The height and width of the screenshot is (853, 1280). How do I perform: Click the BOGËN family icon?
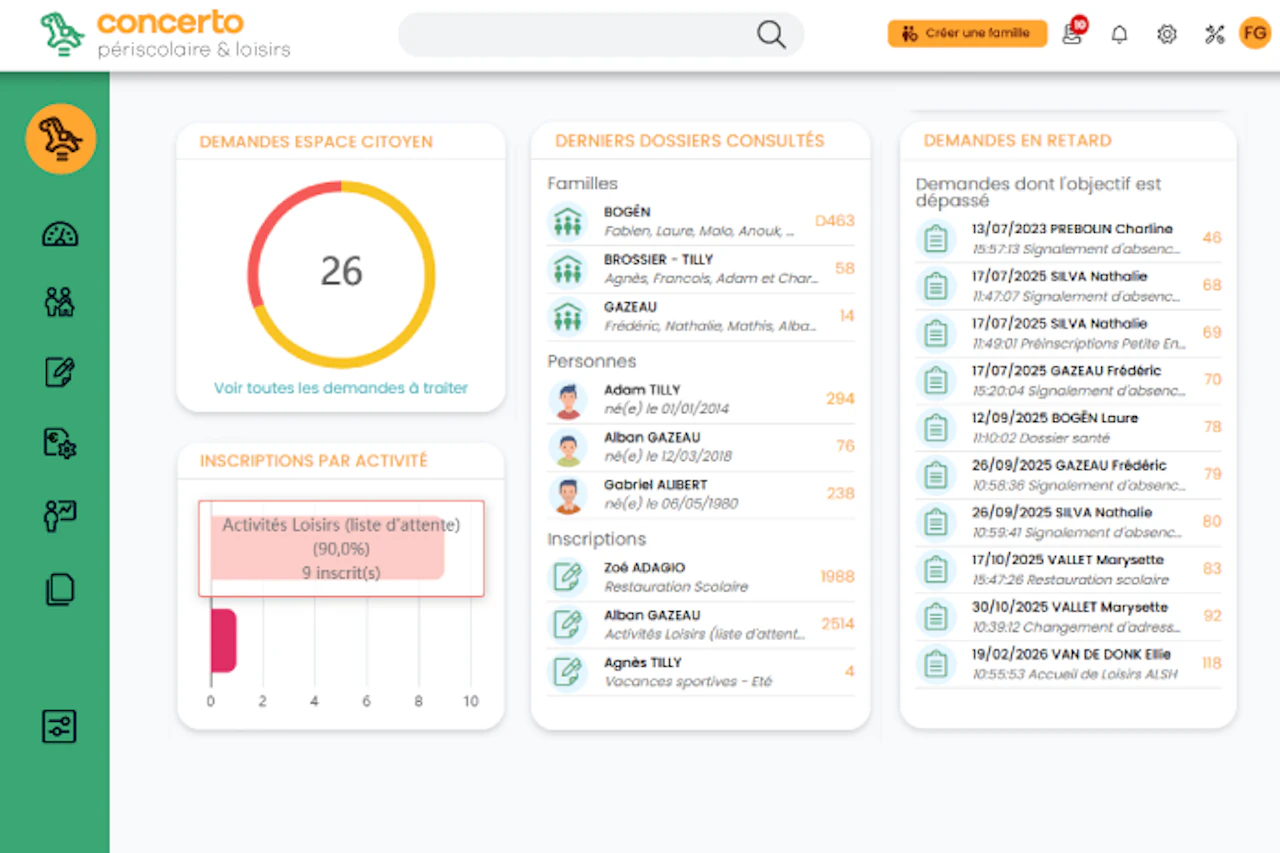568,222
